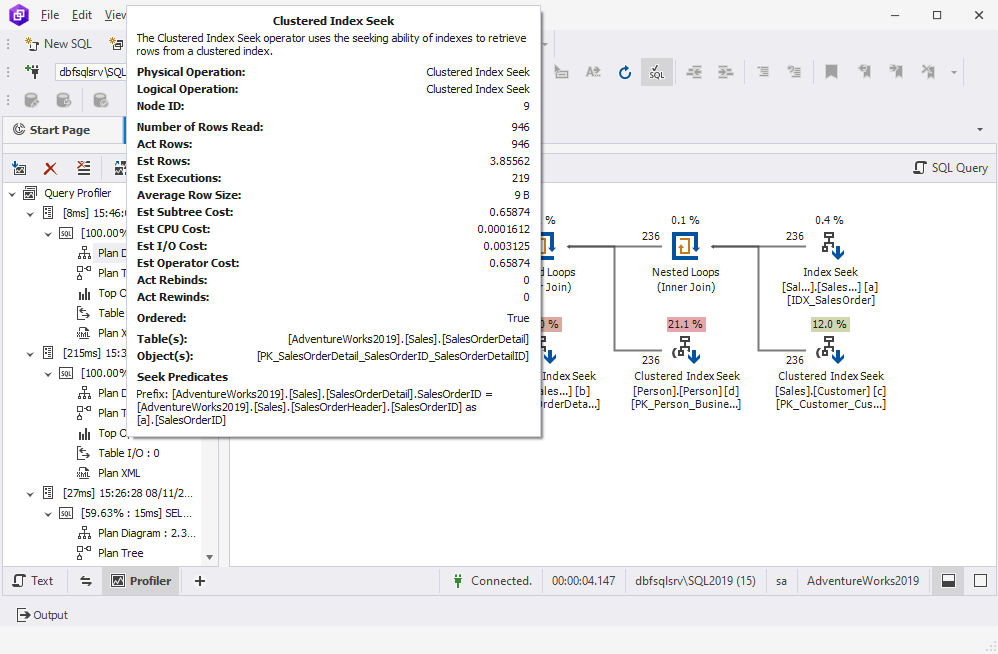The image size is (998, 654).
Task: Click the comment selection icon
Action: [763, 72]
